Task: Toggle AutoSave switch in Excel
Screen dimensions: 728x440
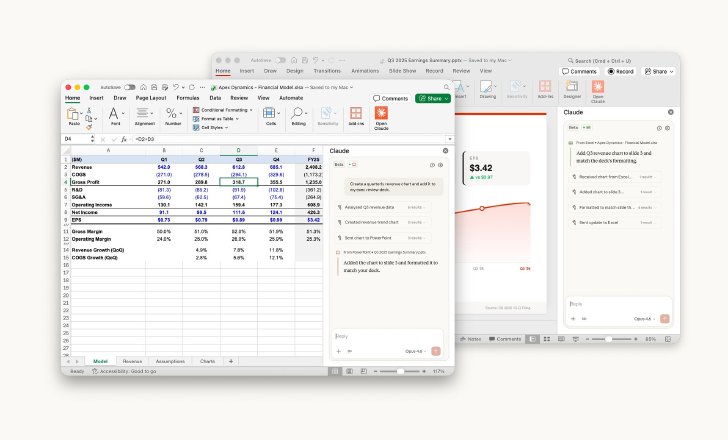Action: coord(130,87)
